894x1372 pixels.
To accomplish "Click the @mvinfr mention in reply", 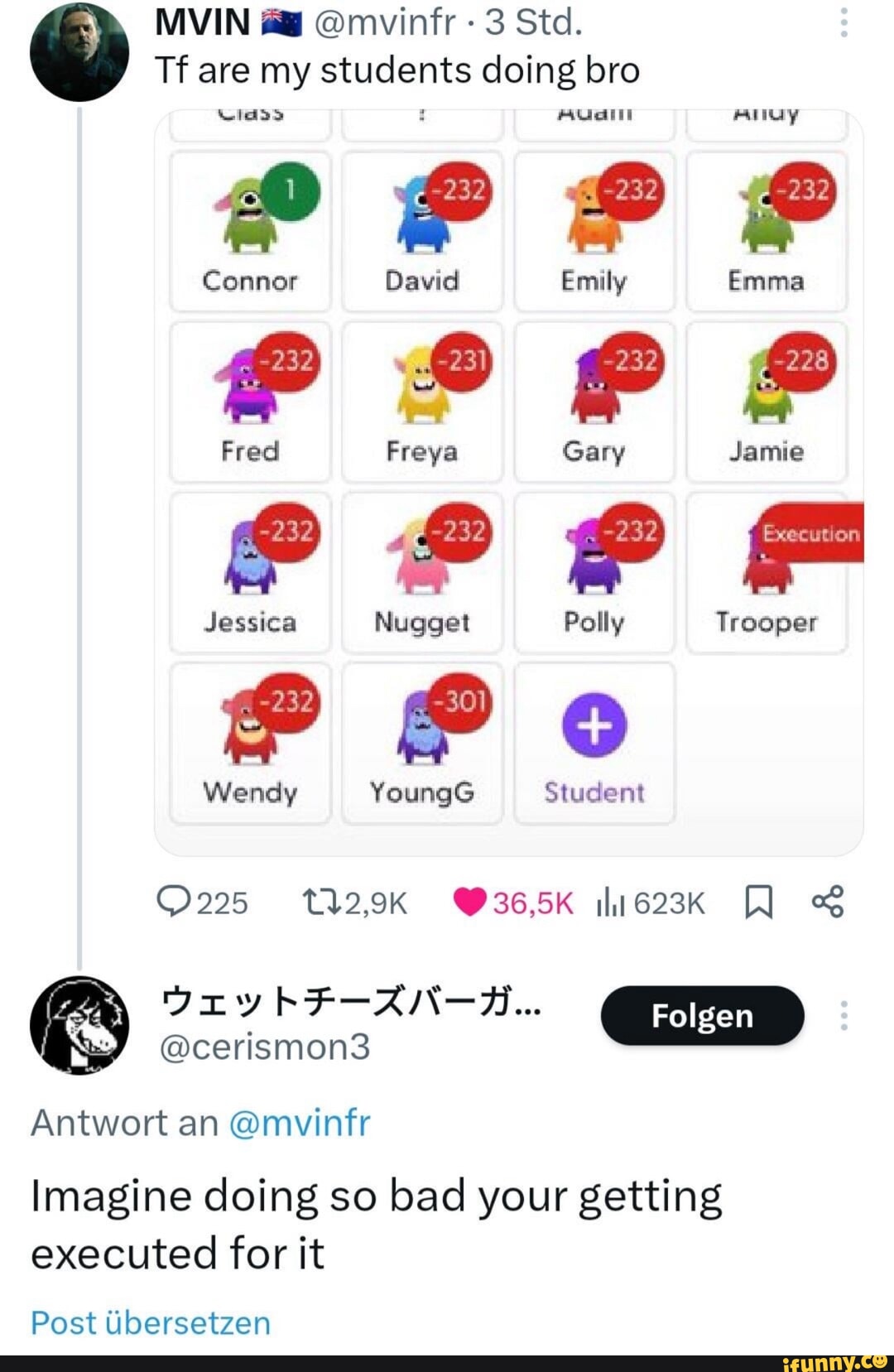I will click(x=298, y=1123).
